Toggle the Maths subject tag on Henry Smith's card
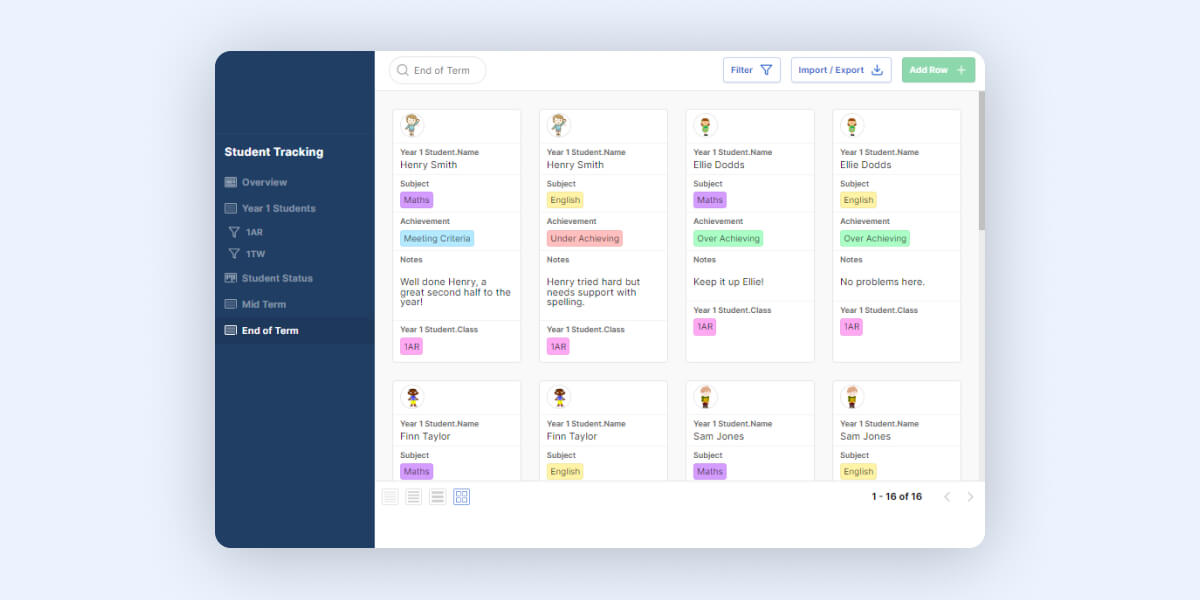1200x600 pixels. [x=416, y=200]
